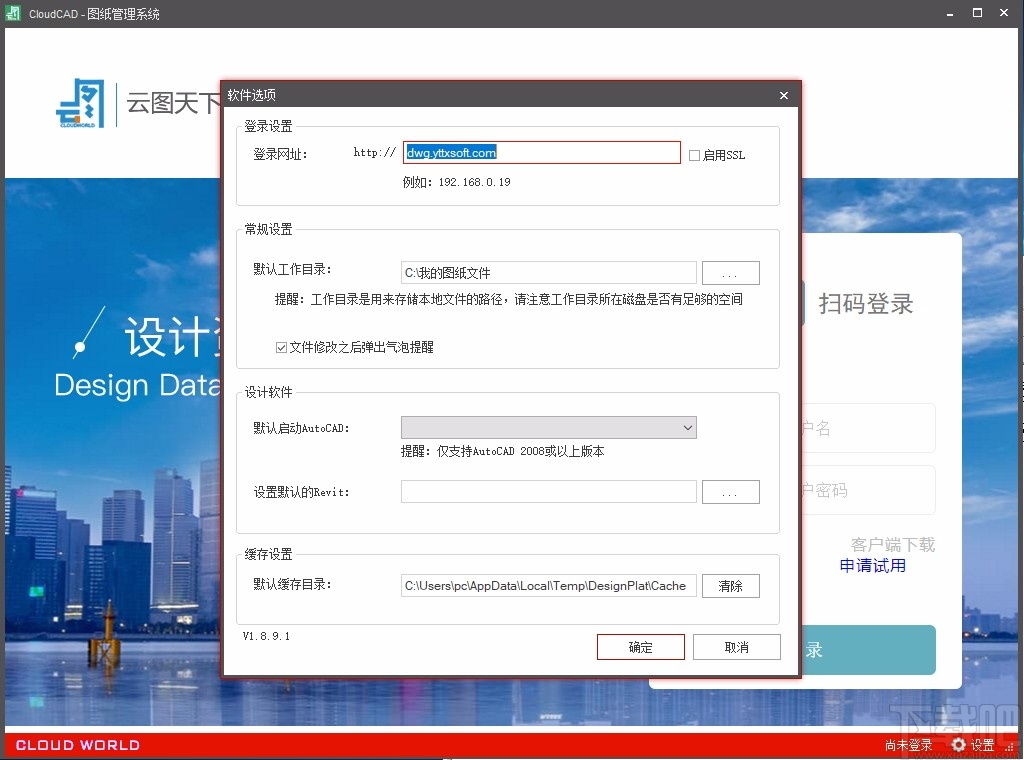Viewport: 1024px width, 760px height.
Task: Disable the 文件修改之后弹出气泡提醒 checkbox
Action: tap(281, 347)
